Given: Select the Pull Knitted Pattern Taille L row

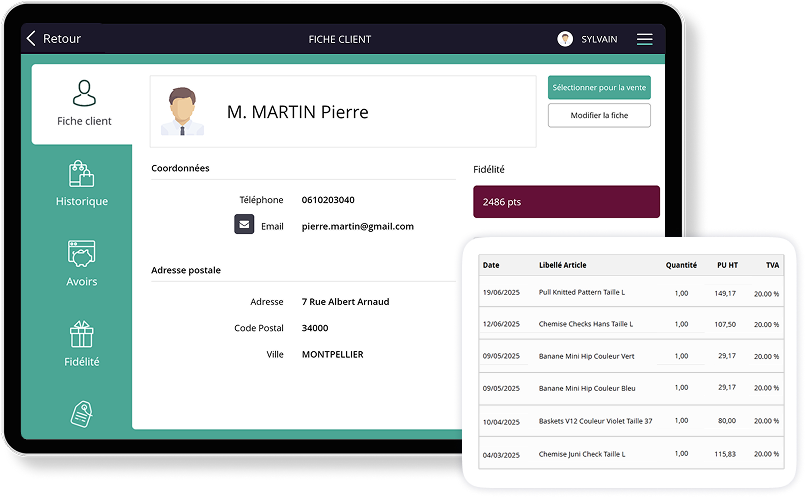Looking at the screenshot, I should [581, 293].
